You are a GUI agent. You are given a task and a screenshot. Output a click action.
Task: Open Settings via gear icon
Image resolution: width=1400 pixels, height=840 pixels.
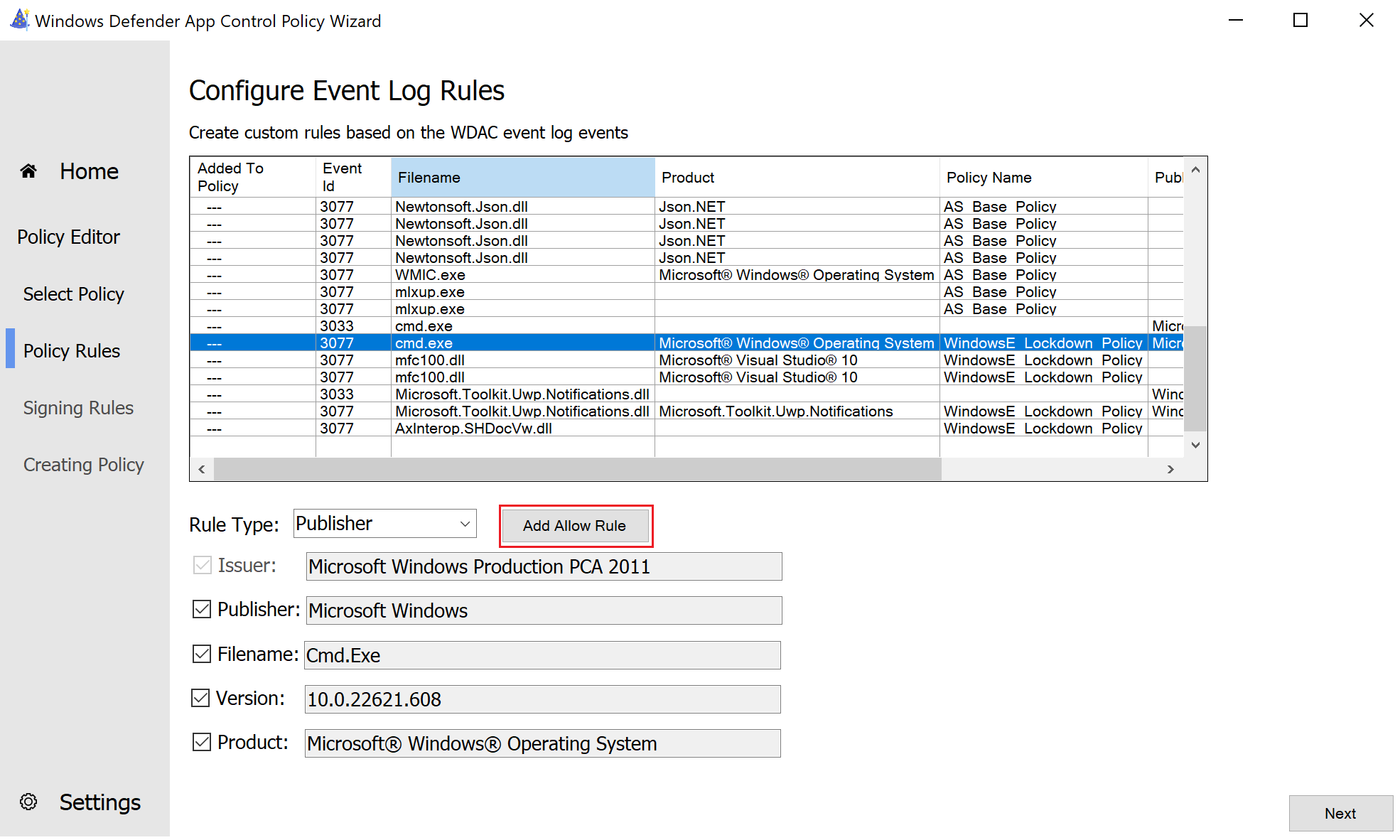[x=28, y=802]
